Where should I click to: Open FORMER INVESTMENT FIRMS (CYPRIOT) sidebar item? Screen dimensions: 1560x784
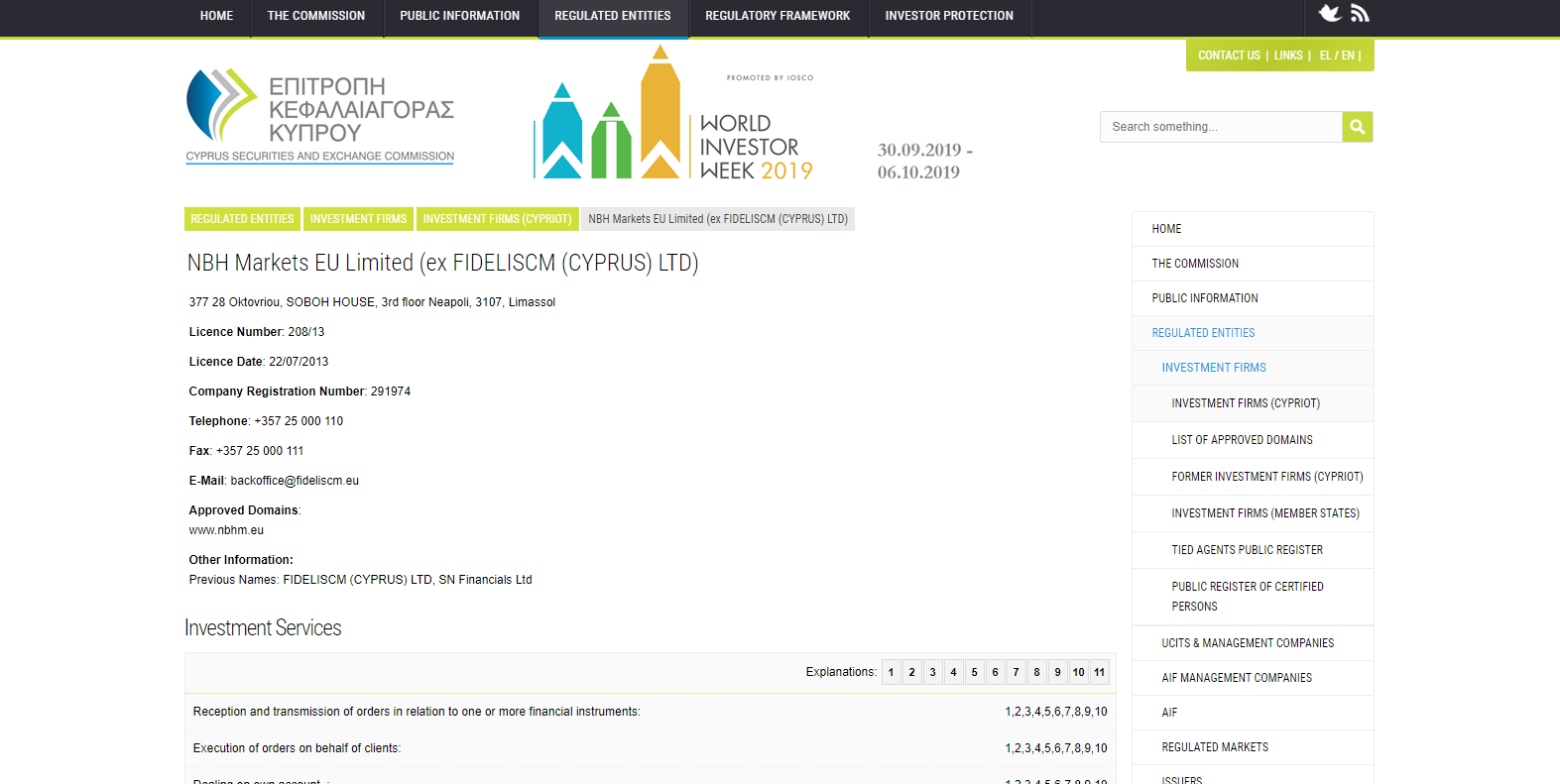click(1253, 477)
